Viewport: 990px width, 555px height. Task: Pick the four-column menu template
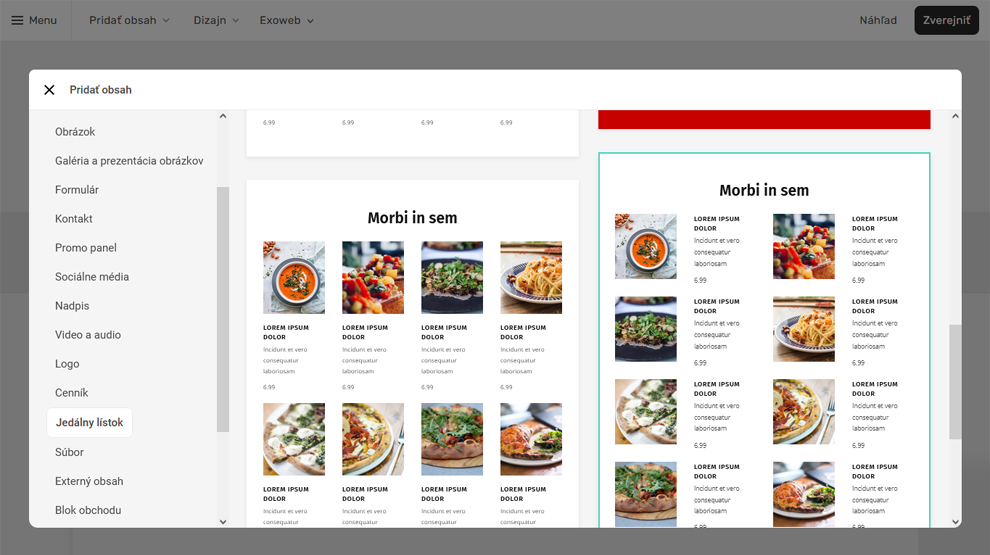(412, 350)
